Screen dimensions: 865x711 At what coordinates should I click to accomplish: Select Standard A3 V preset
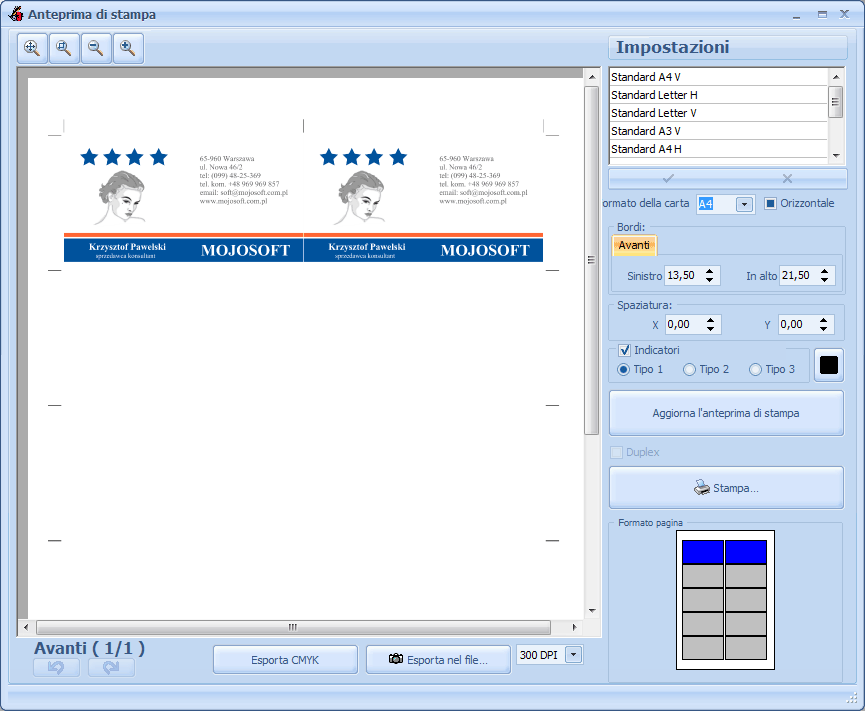718,131
